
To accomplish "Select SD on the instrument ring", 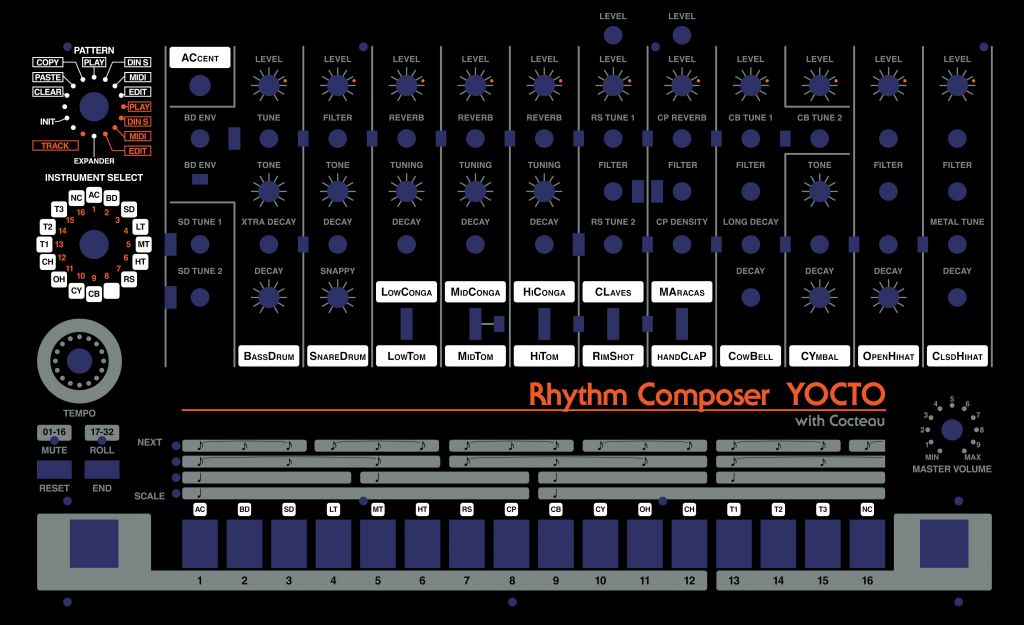I will (x=129, y=209).
